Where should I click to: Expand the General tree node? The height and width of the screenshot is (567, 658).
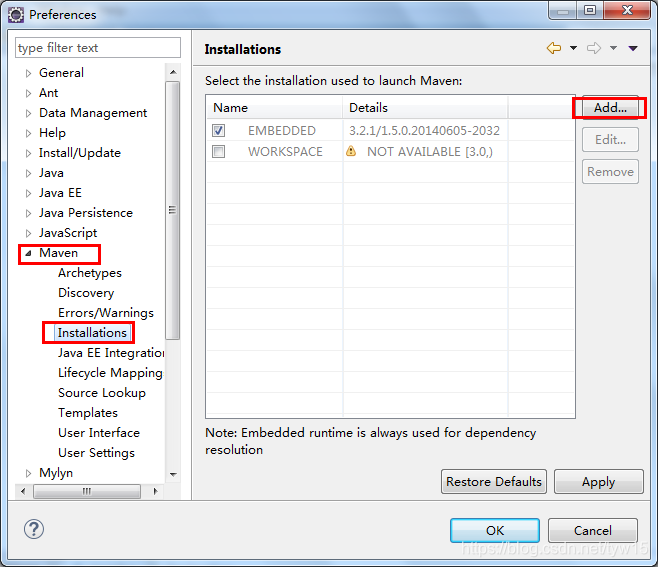28,73
